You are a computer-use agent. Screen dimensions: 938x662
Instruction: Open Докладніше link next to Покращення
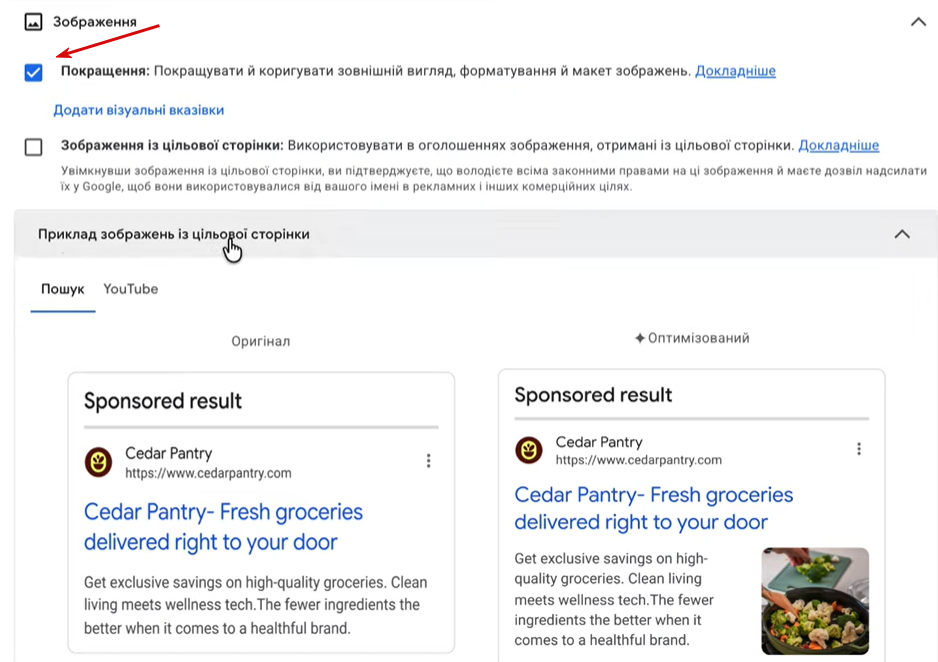[x=735, y=71]
